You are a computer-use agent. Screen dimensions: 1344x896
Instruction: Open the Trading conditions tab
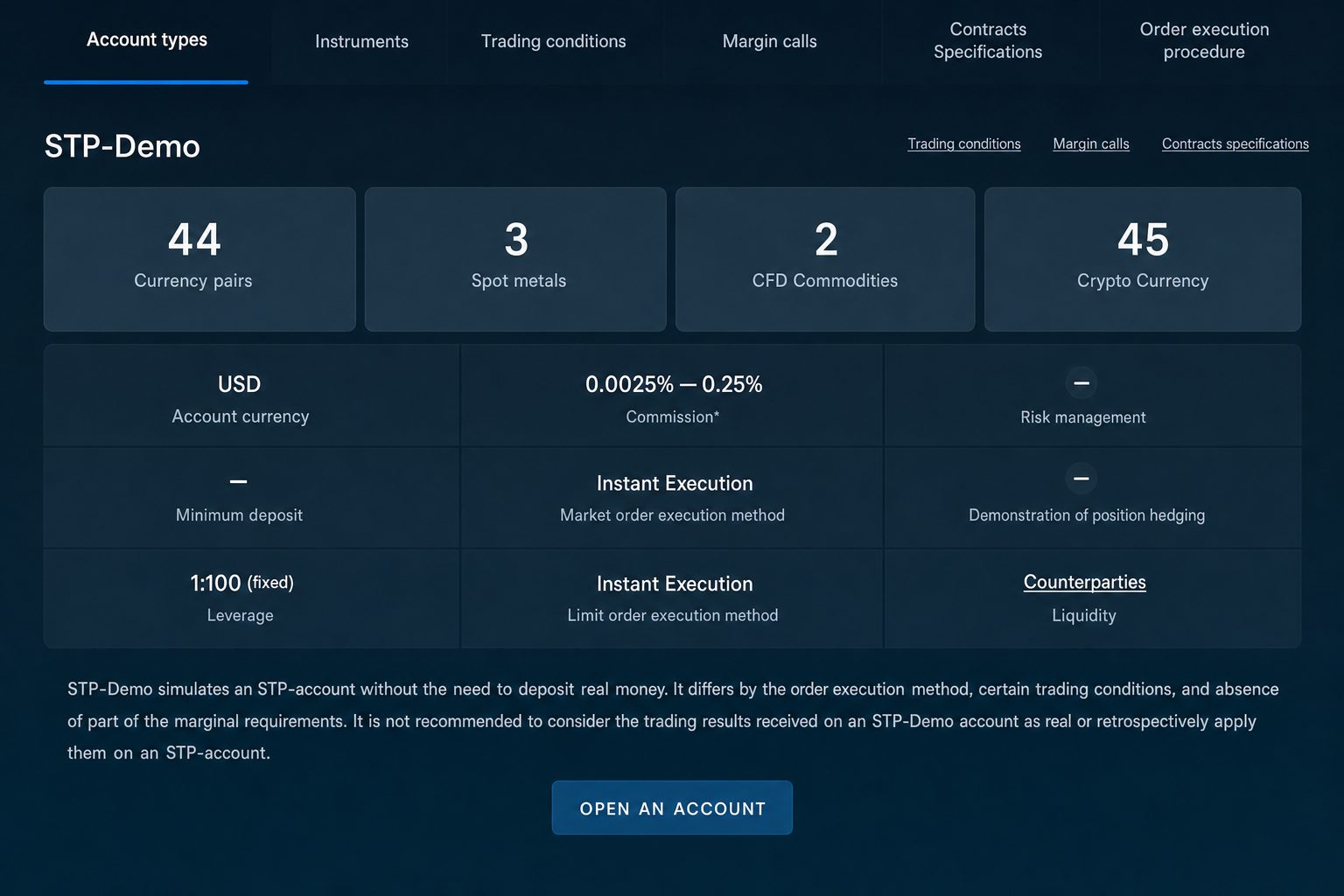553,41
